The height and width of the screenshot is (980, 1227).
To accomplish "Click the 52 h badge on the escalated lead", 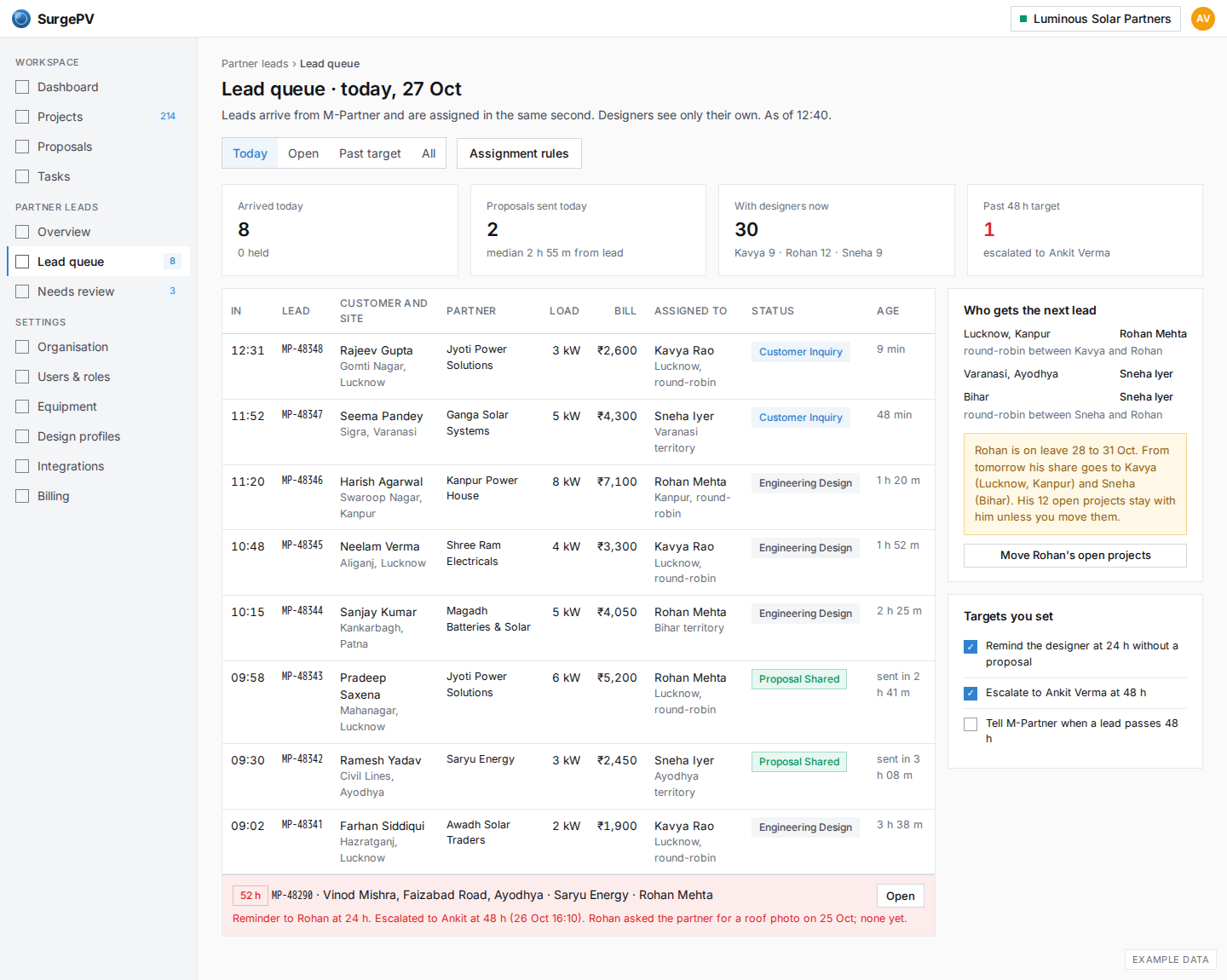I will [251, 896].
